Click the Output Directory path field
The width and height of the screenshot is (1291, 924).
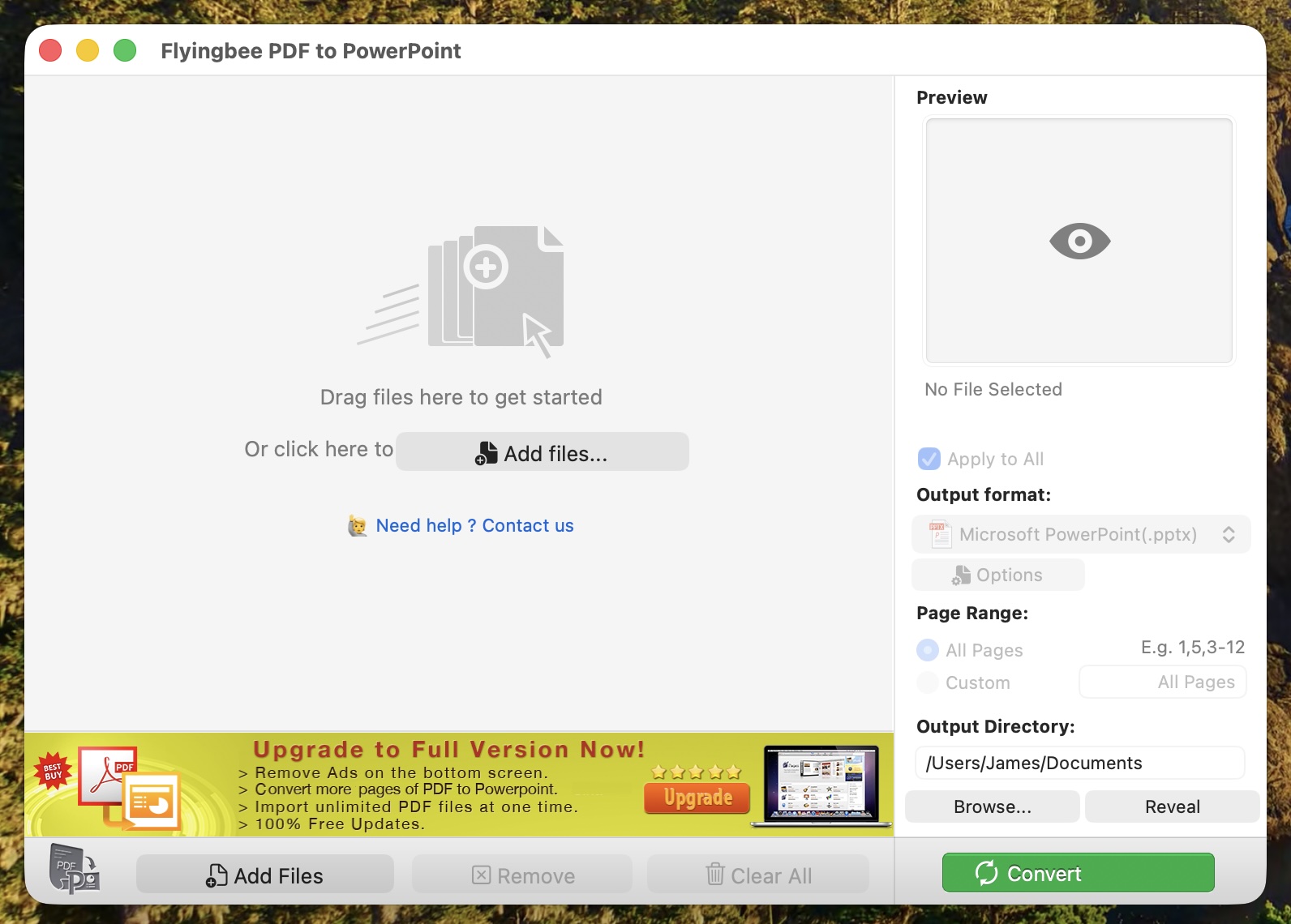coord(1080,764)
